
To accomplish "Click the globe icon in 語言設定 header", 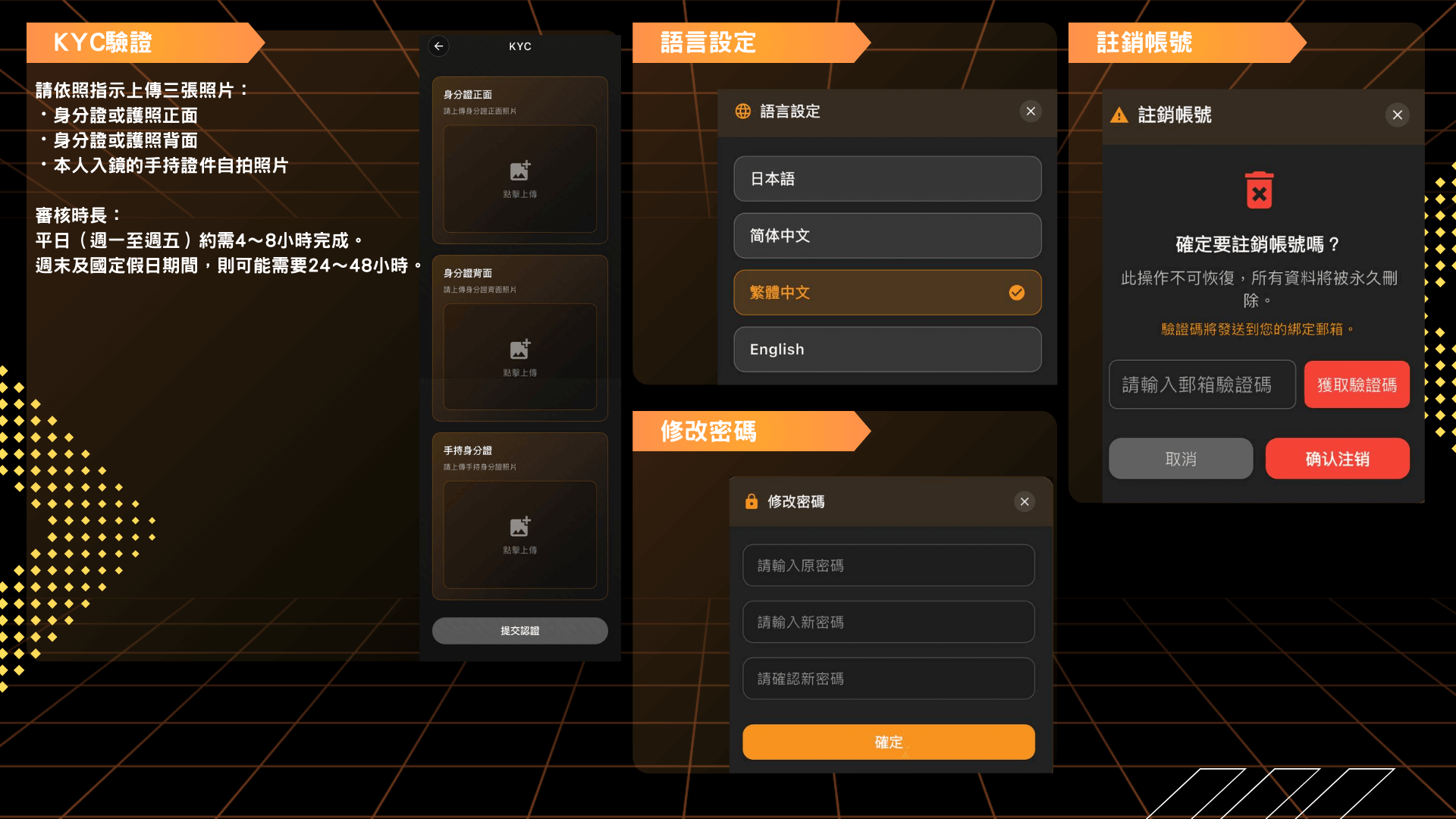I will [x=743, y=111].
